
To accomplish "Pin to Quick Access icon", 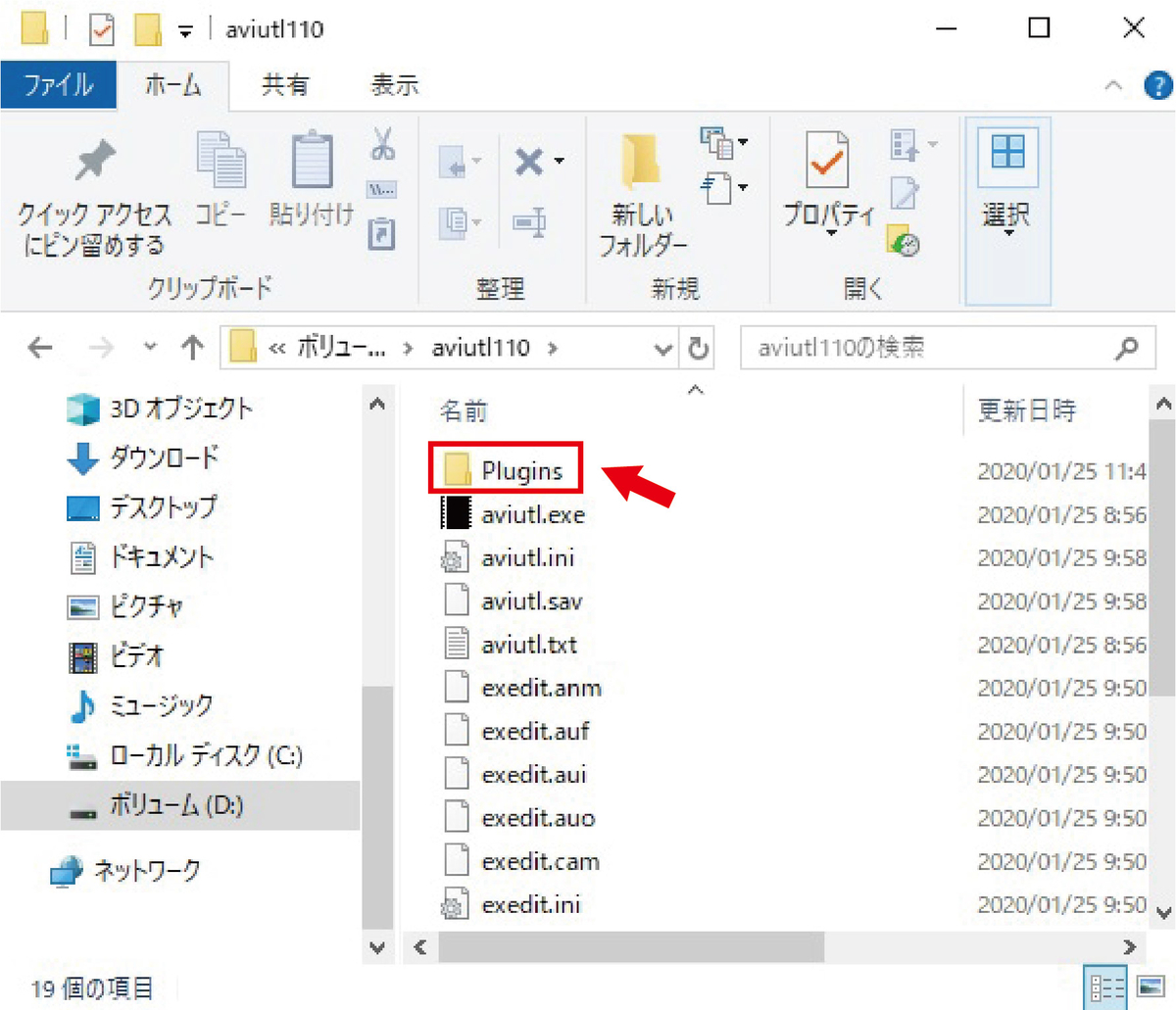I will [95, 161].
